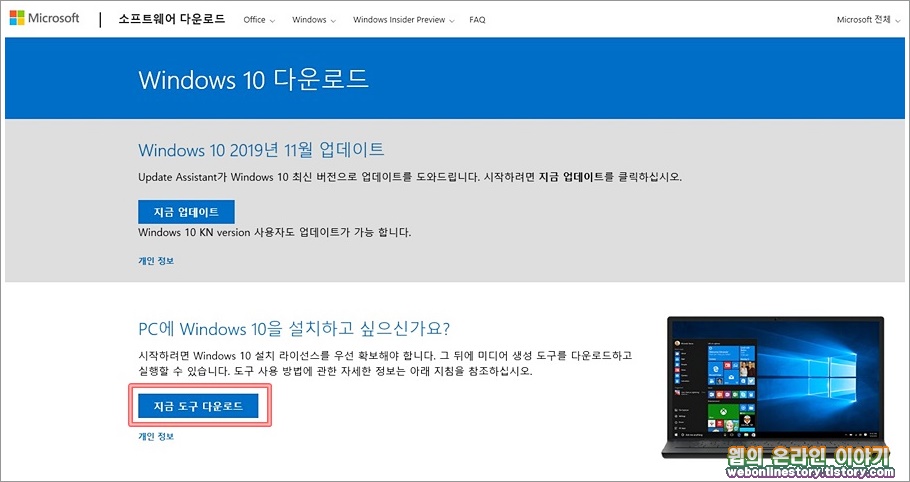Open 개인 정보 link under 지금 업데이트
Viewport: 910px width, 482px height.
pyautogui.click(x=156, y=261)
